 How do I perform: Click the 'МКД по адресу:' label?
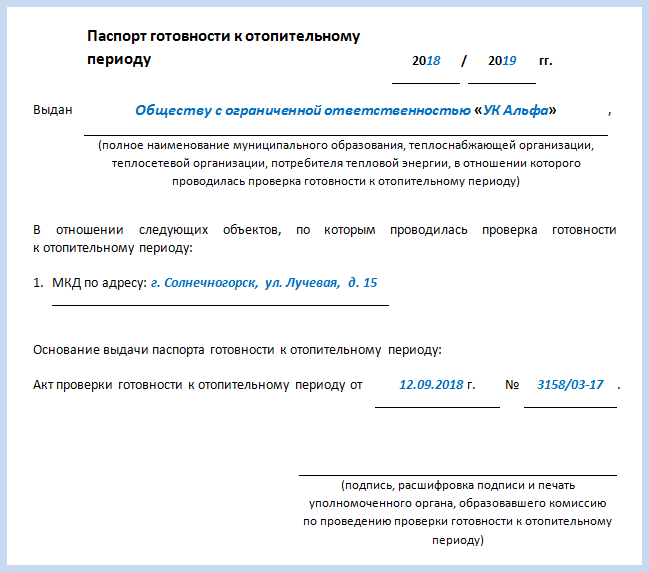(98, 283)
